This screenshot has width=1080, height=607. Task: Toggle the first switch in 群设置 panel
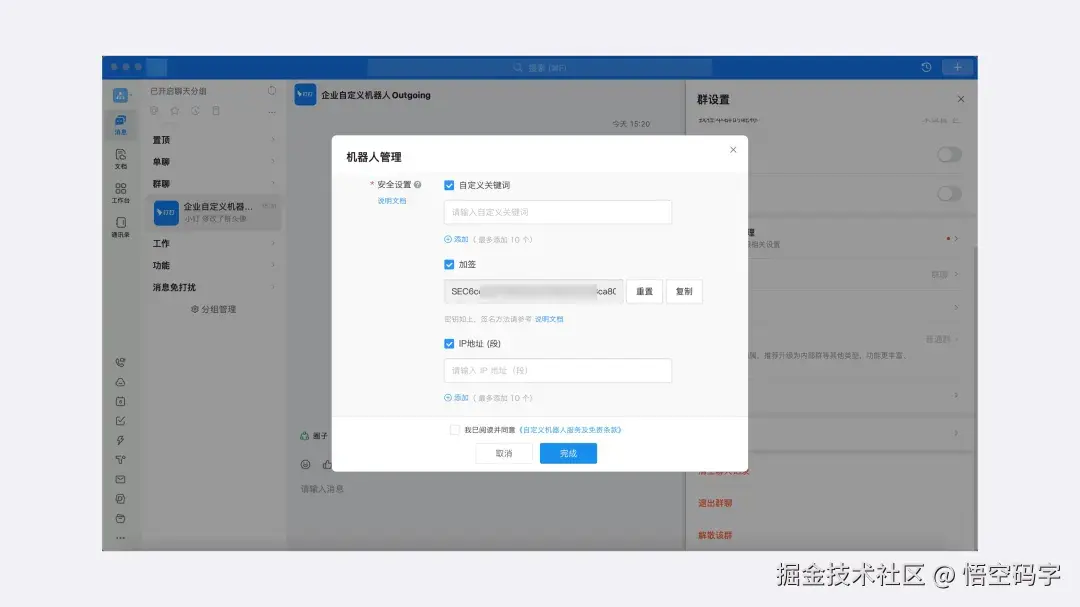tap(949, 154)
